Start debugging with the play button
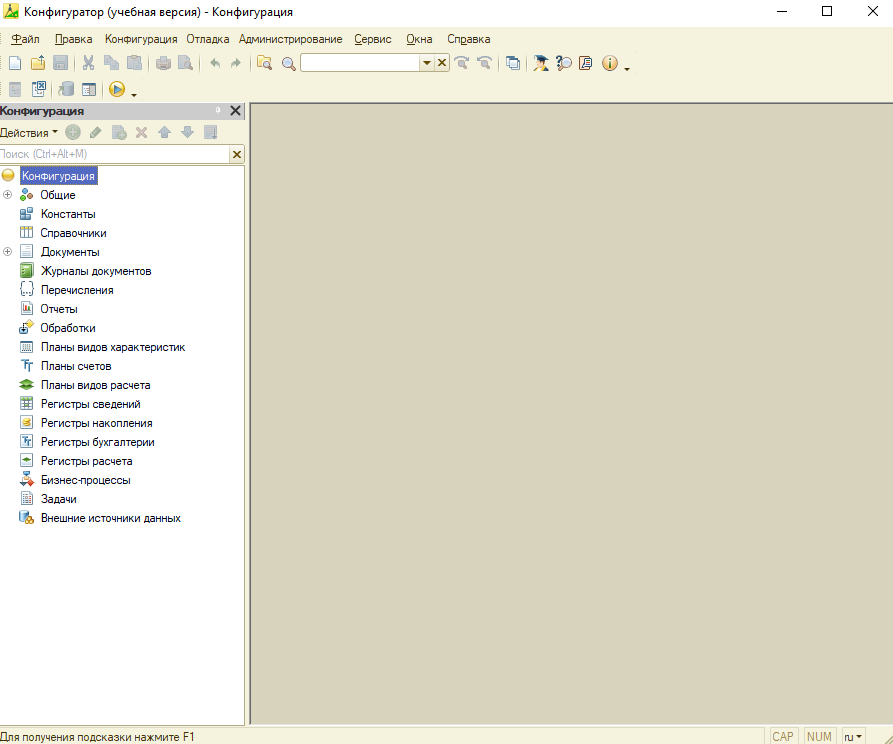893x744 pixels. (117, 89)
